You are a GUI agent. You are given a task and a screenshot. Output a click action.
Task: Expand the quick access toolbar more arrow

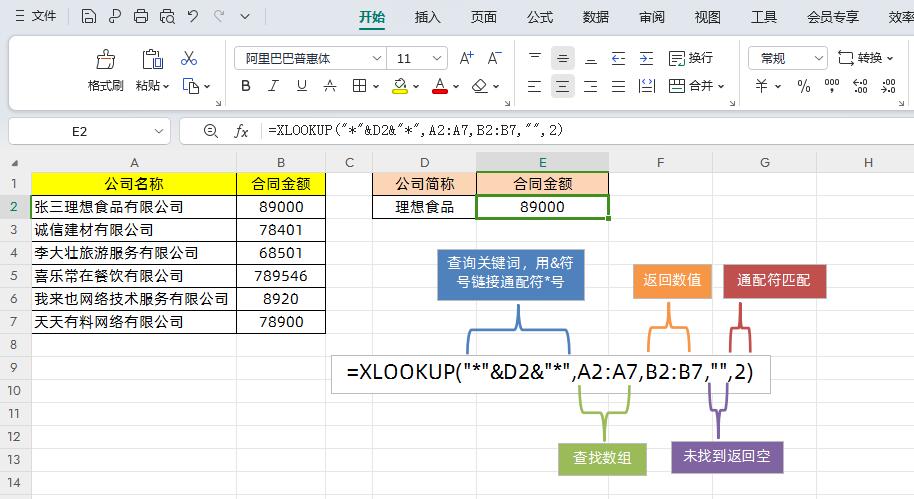point(245,16)
